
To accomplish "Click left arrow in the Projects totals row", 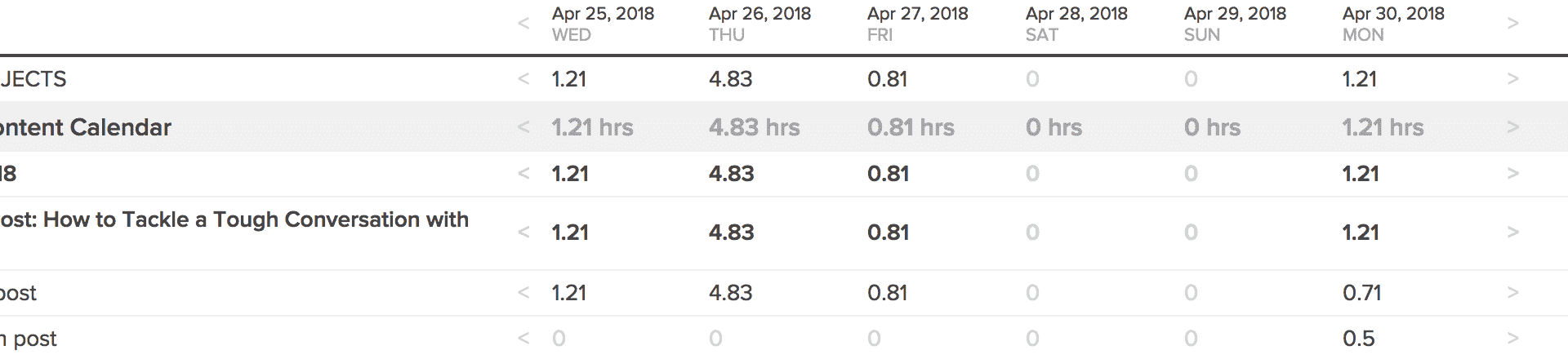I will (523, 79).
